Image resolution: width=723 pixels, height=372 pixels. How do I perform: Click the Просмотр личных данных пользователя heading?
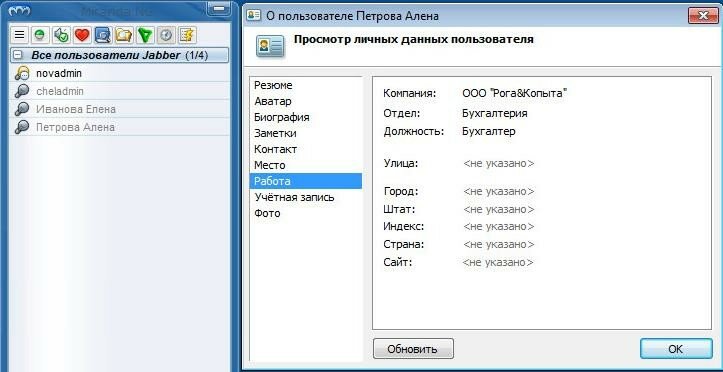414,40
